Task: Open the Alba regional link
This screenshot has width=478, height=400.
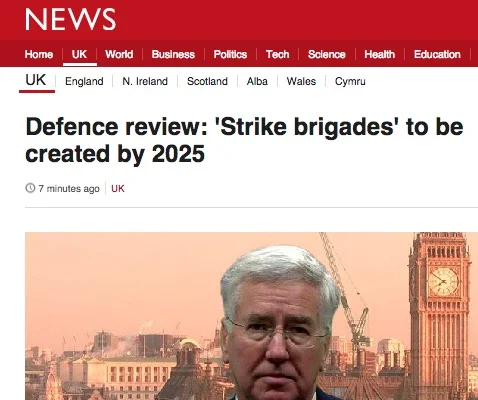Action: [x=257, y=81]
